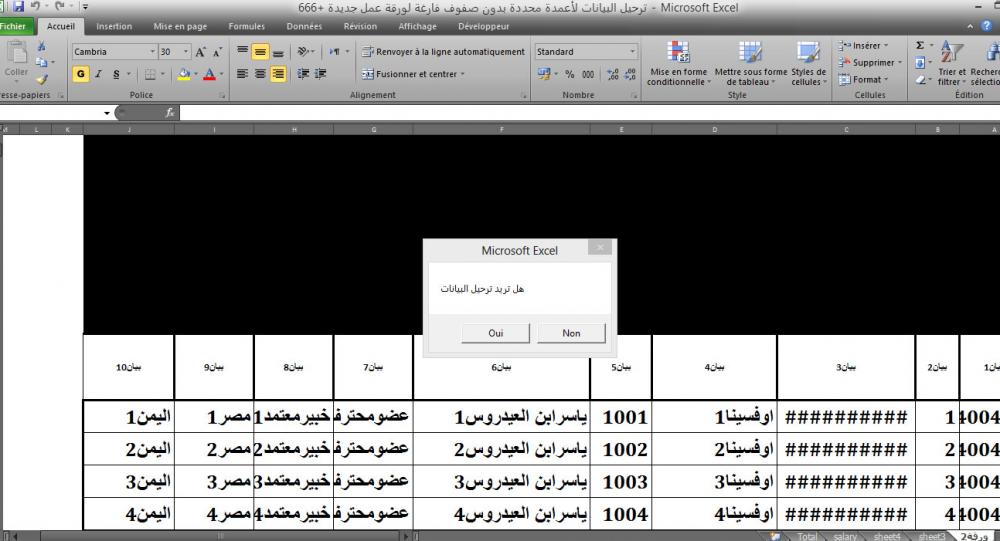Click Fusionner et centrer
Viewport: 1000px width, 541px height.
413,74
